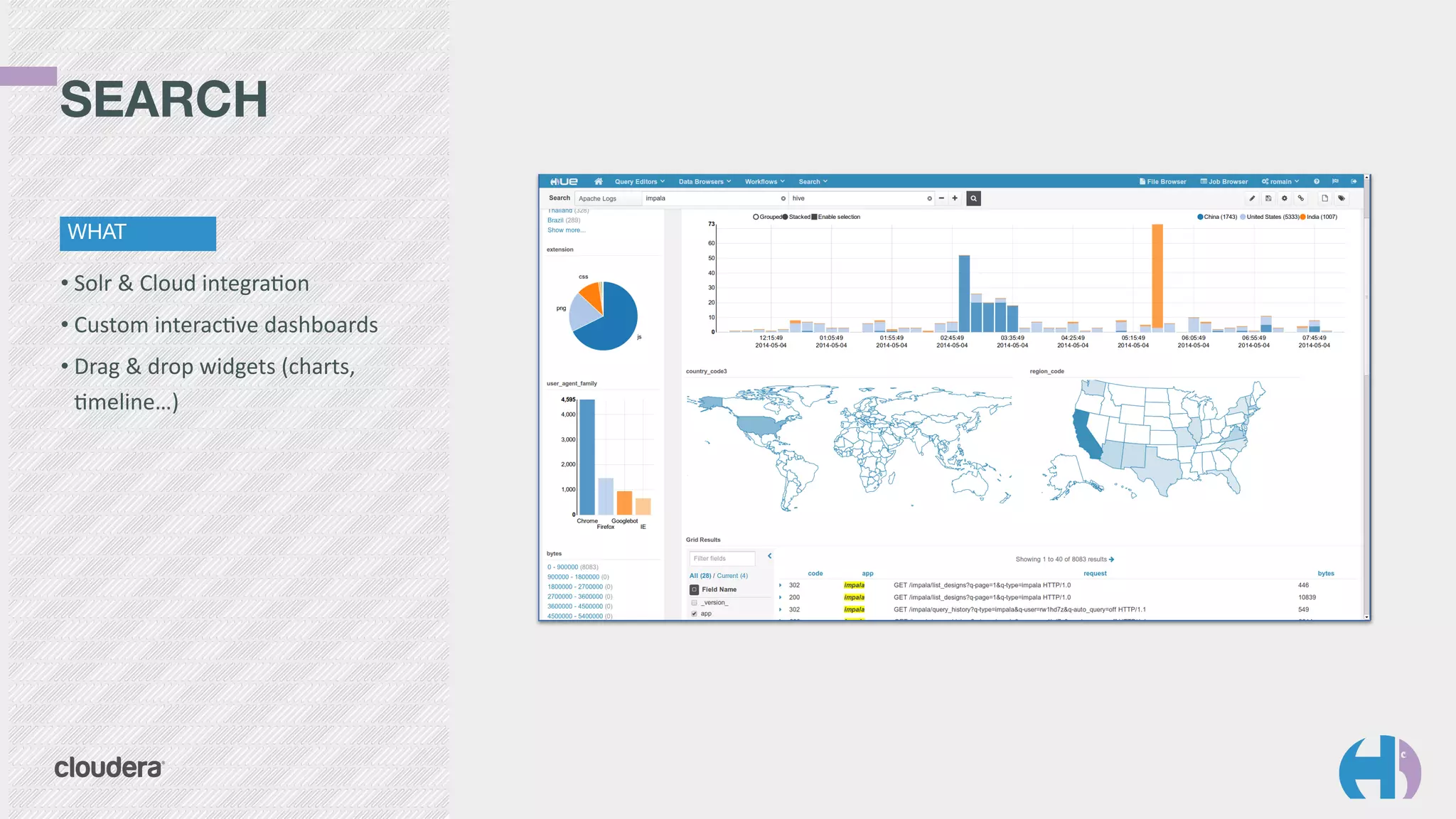Select the 0 - 900000 bytes range

pyautogui.click(x=563, y=567)
